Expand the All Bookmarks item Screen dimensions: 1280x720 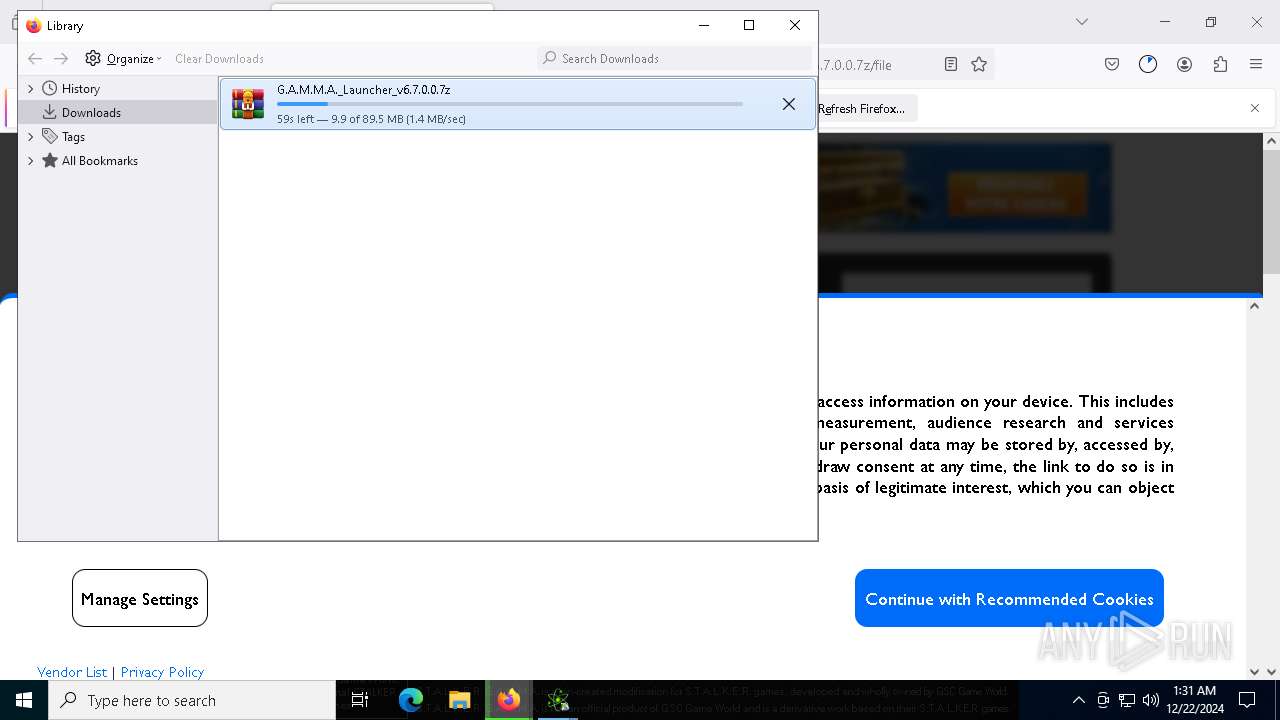[30, 161]
